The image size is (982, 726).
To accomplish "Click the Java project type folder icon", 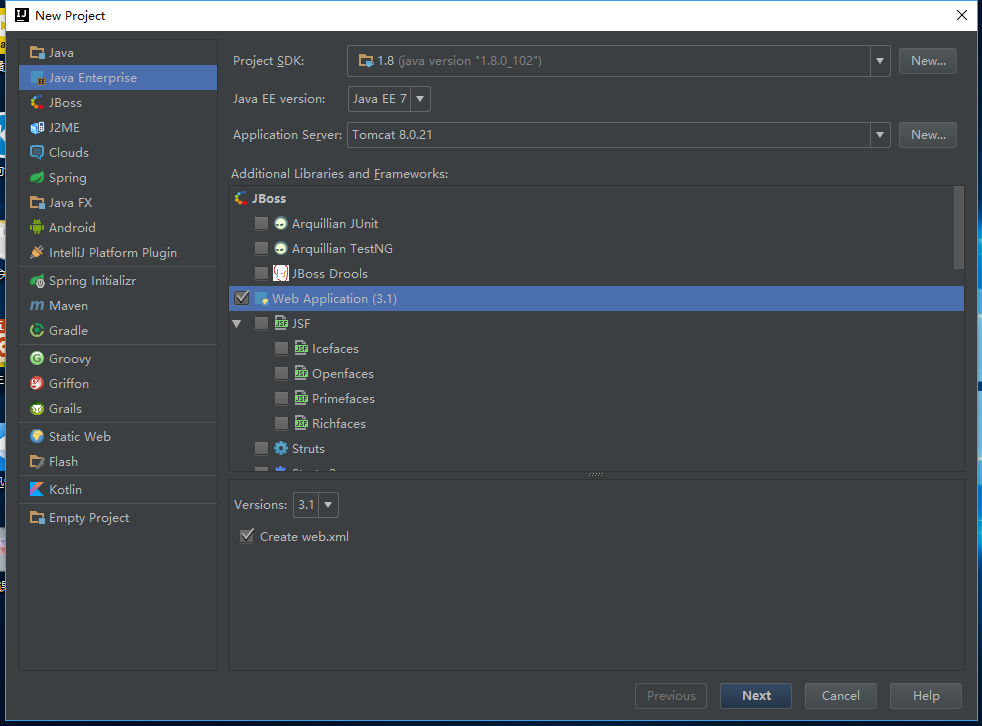I will 37,53.
